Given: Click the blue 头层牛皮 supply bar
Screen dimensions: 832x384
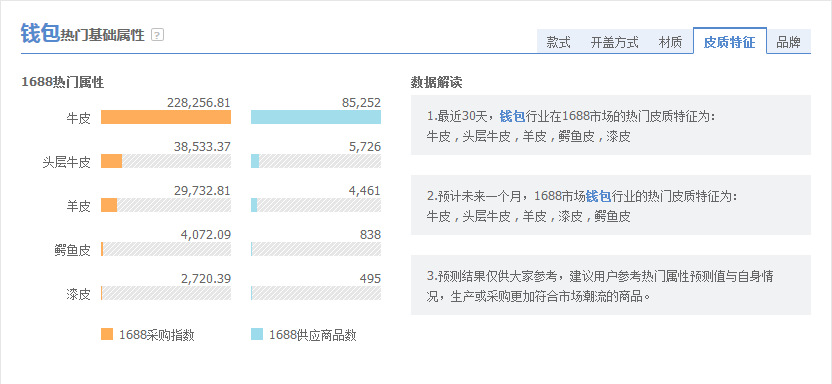Looking at the screenshot, I should (x=255, y=161).
